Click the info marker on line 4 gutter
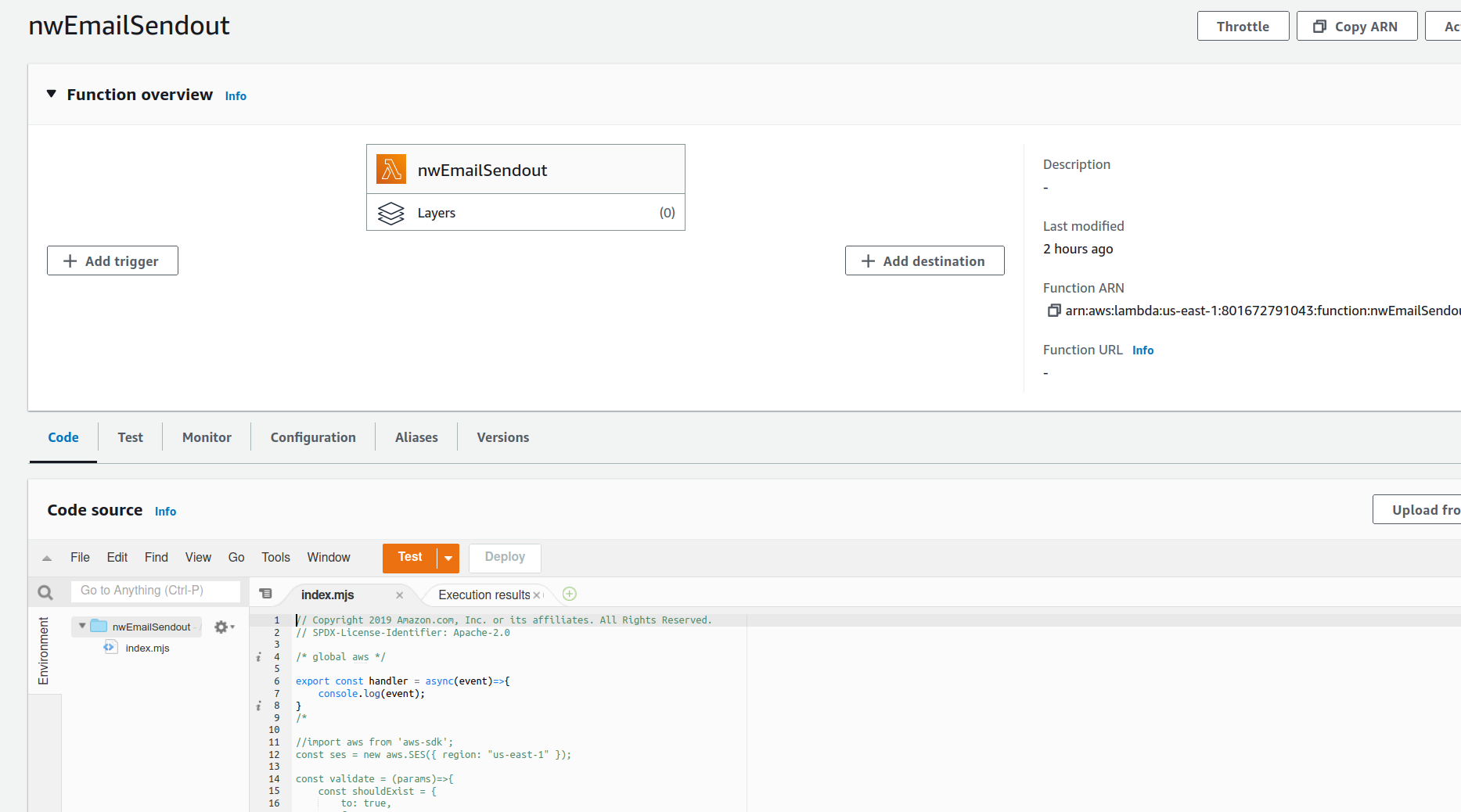The image size is (1461, 812). tap(258, 657)
